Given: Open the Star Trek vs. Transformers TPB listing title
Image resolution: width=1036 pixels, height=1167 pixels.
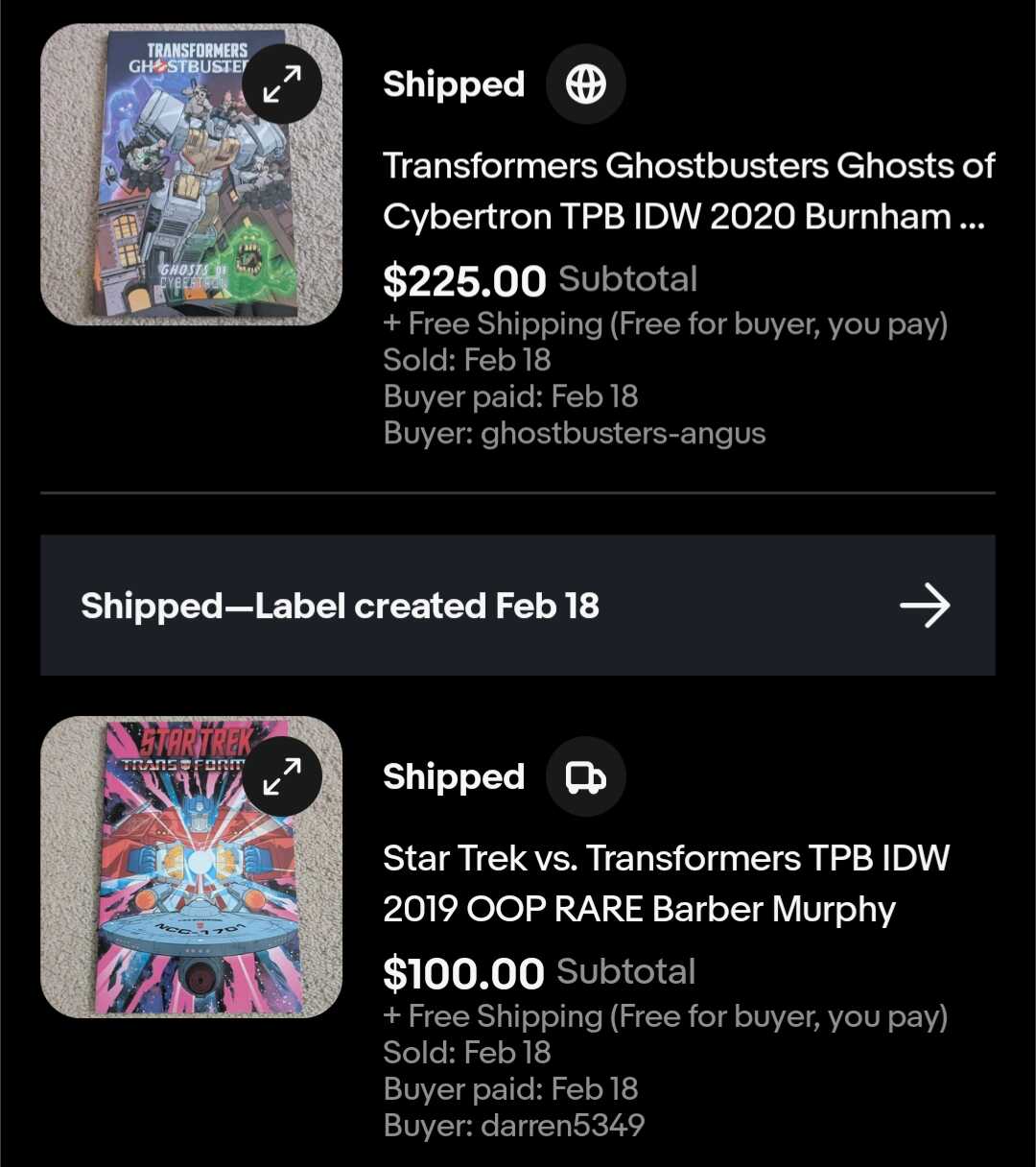Looking at the screenshot, I should [666, 883].
